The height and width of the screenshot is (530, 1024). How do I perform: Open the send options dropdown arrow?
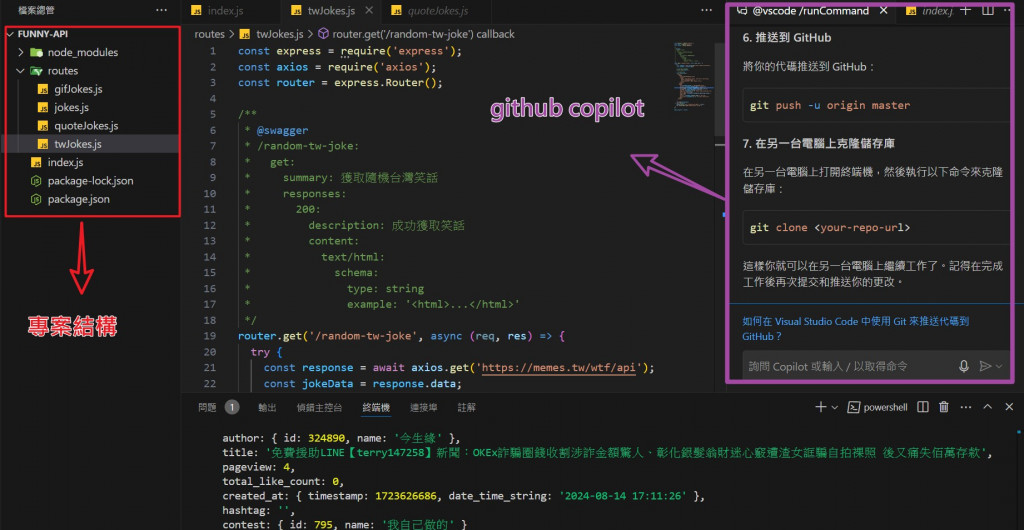point(999,366)
